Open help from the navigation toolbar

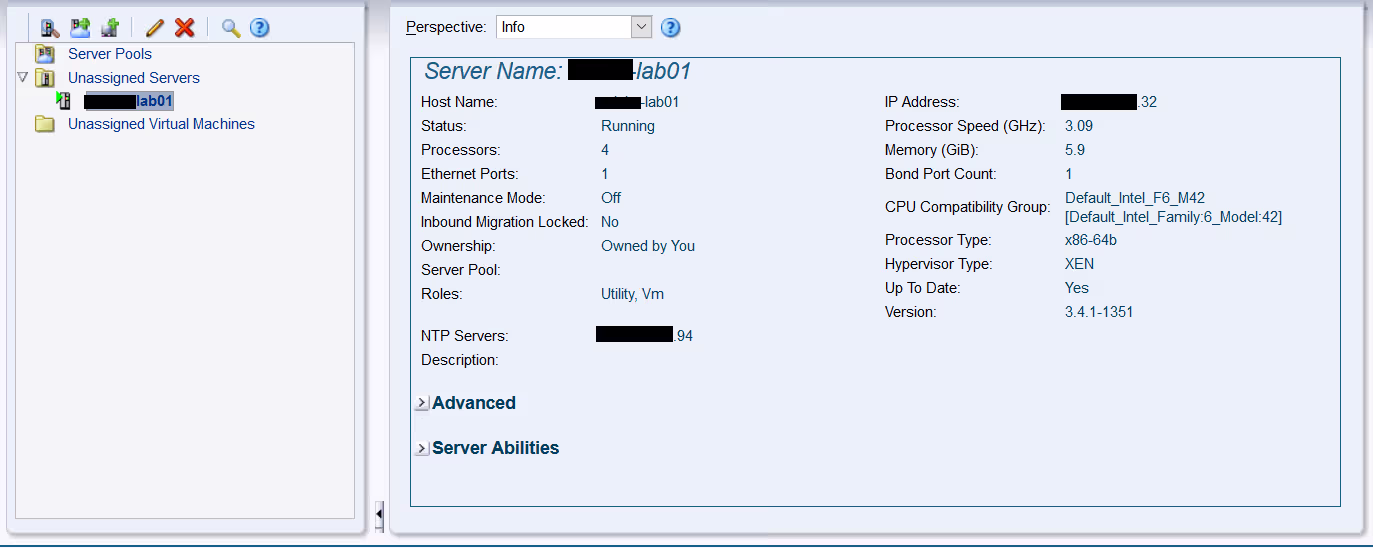coord(260,28)
